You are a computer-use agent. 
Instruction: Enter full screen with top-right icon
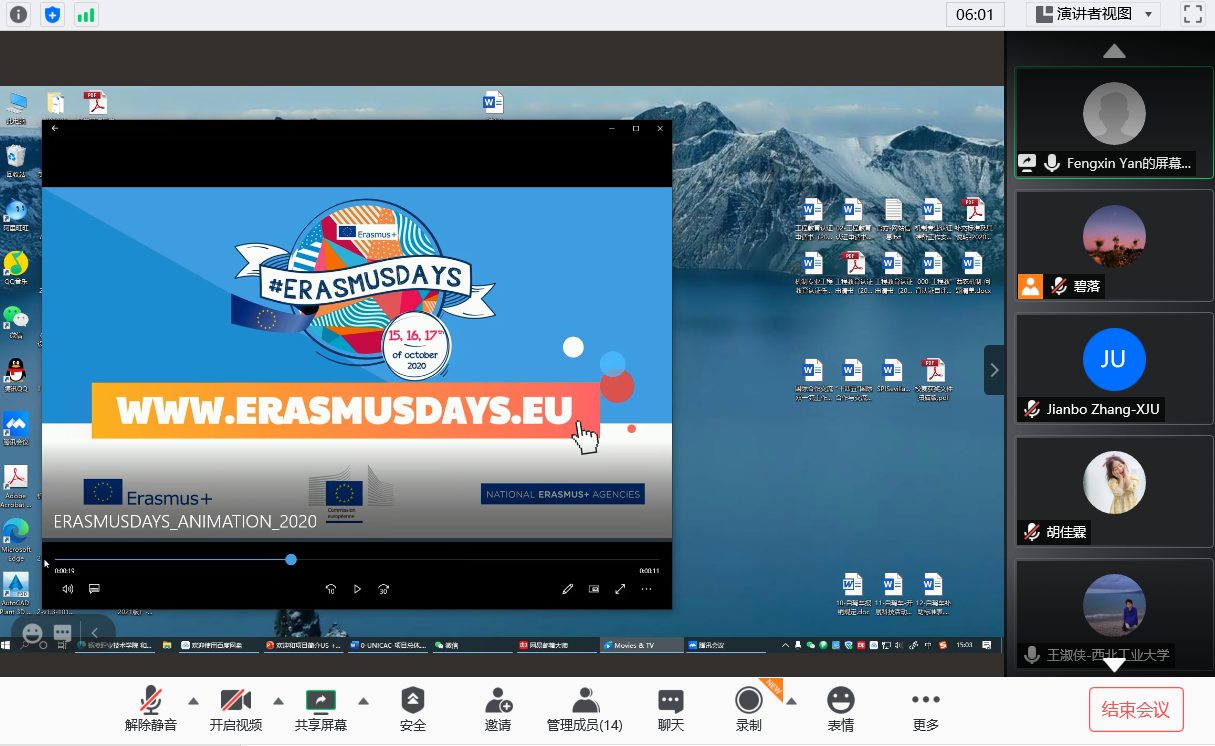point(1192,14)
